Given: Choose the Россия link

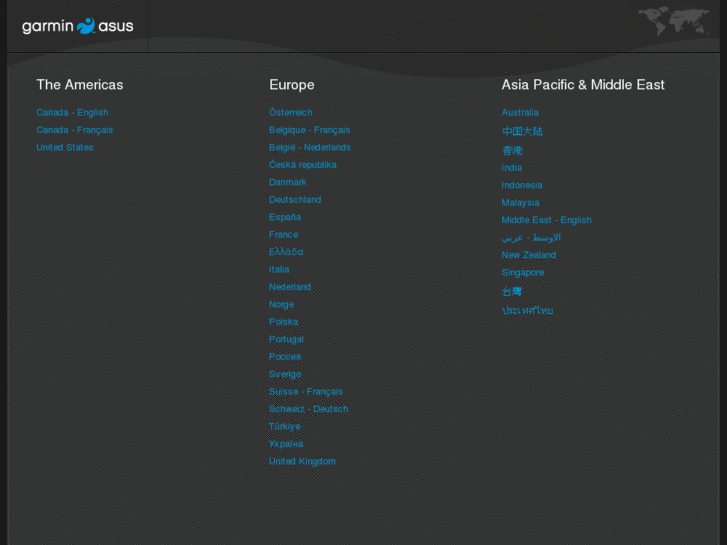Looking at the screenshot, I should (285, 356).
